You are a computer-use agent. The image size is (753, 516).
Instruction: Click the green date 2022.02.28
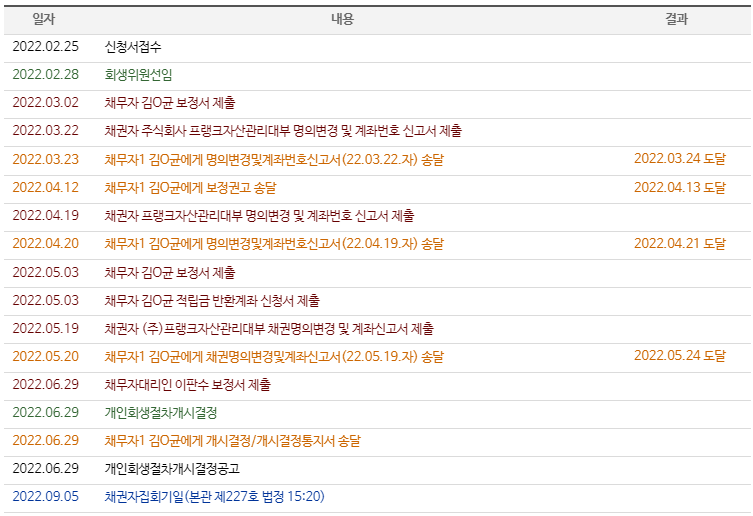click(x=46, y=74)
